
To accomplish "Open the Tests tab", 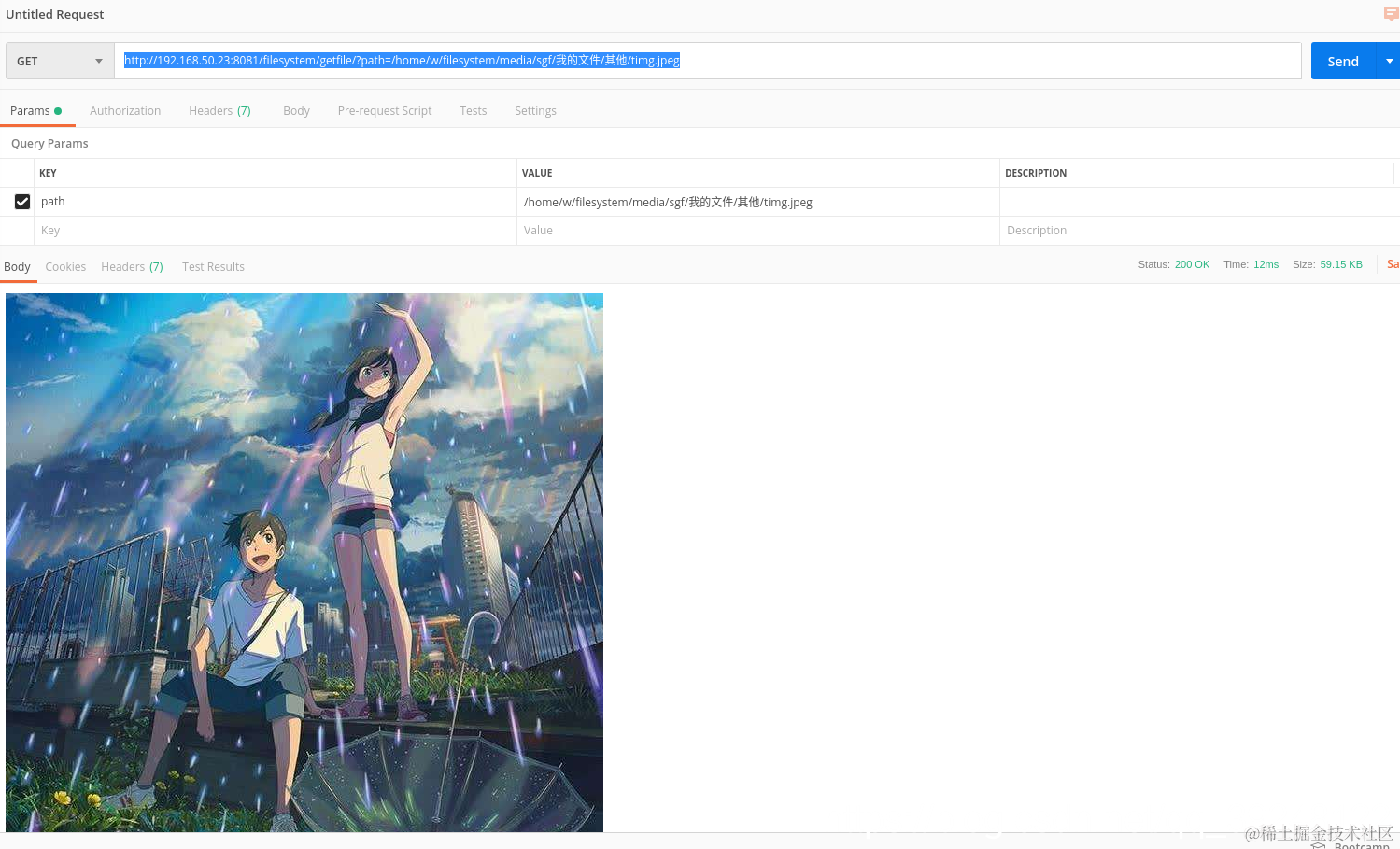I will 473,111.
